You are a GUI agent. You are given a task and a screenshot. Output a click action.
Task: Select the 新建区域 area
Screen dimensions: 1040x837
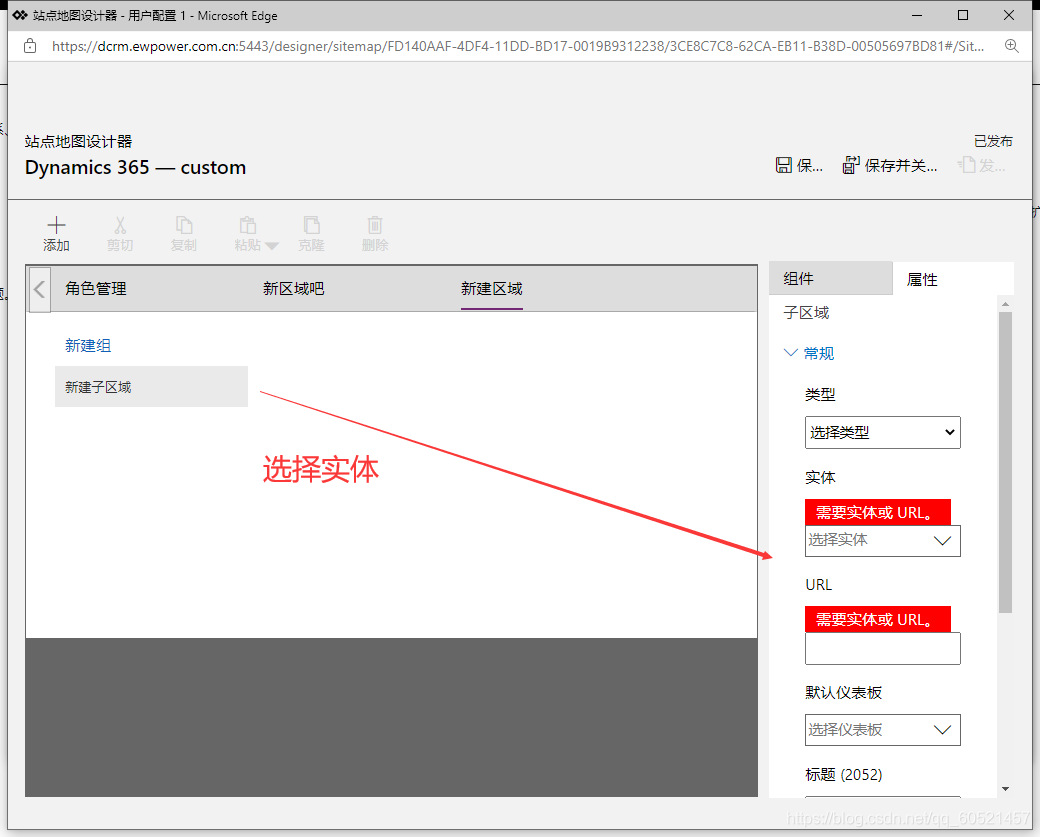click(x=491, y=289)
